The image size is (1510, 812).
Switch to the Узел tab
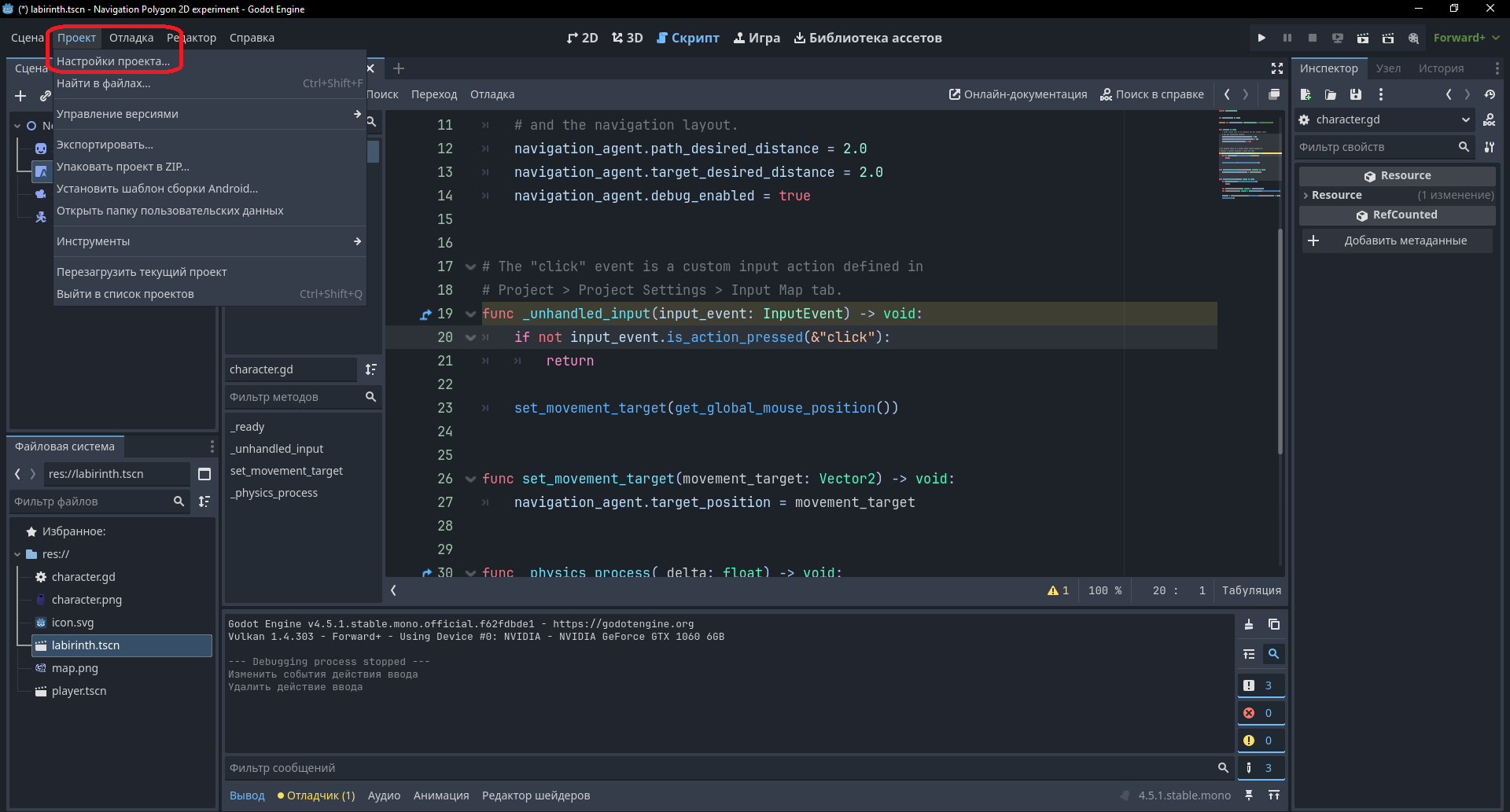(1388, 68)
